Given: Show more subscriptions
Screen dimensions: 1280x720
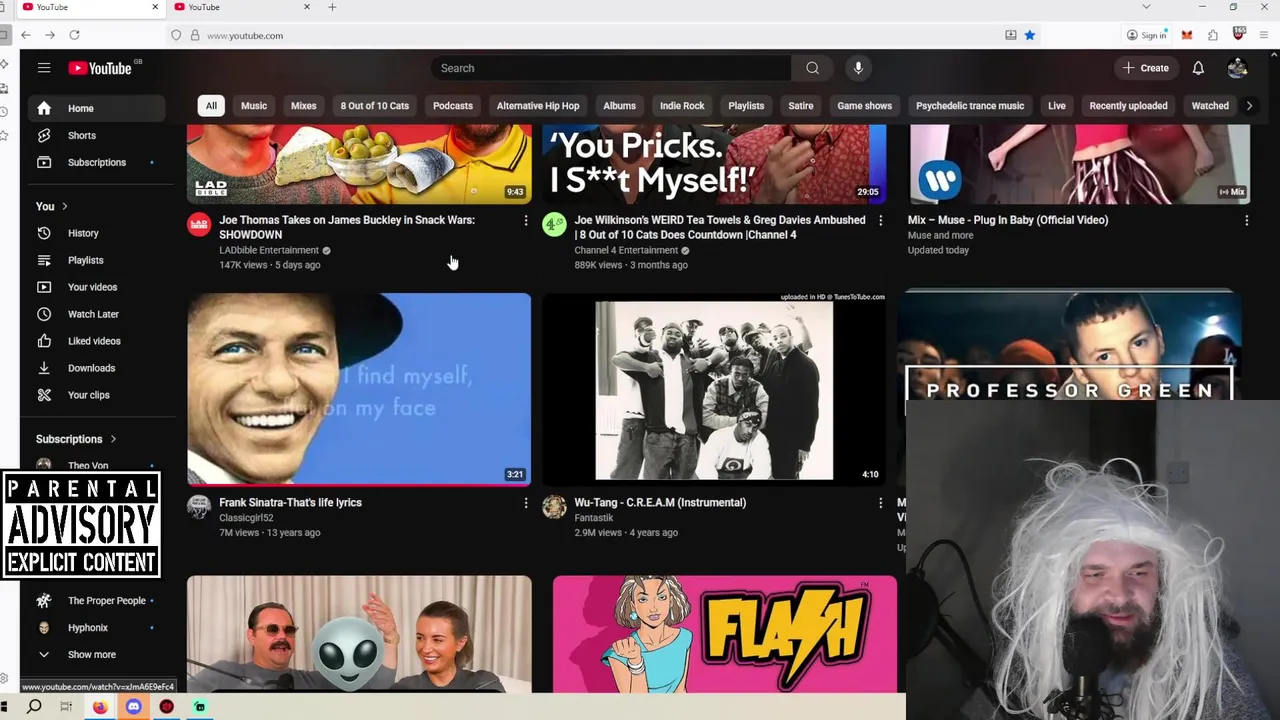Looking at the screenshot, I should click(91, 654).
